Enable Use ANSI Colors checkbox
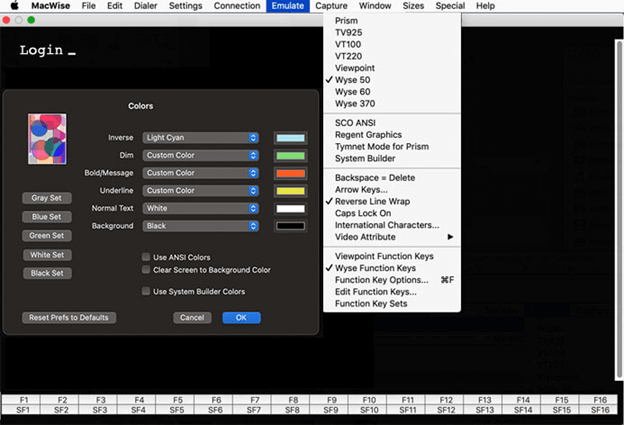Viewport: 624px width, 425px height. point(146,257)
